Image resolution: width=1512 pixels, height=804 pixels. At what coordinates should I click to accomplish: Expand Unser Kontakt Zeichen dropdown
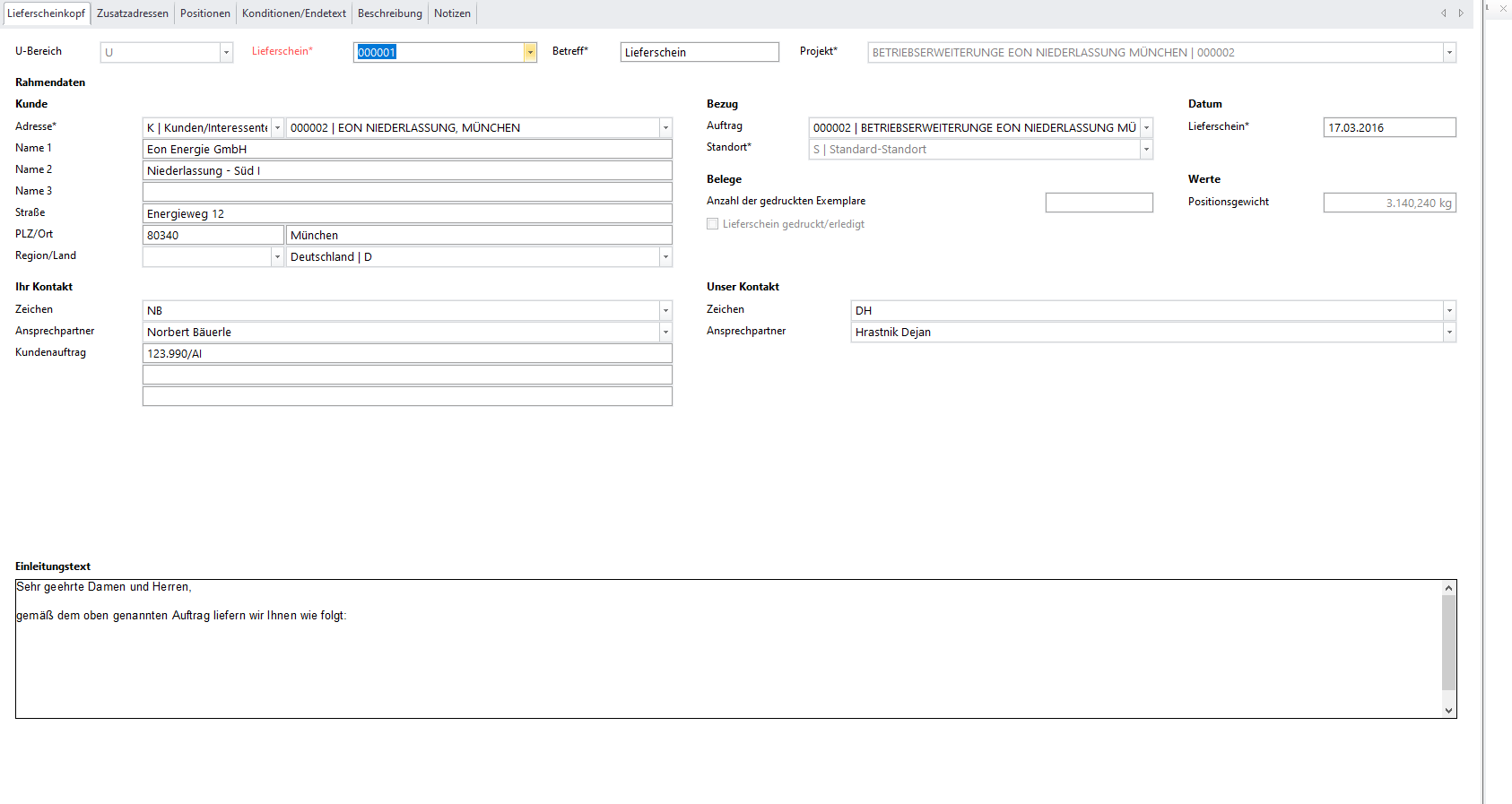point(1448,311)
